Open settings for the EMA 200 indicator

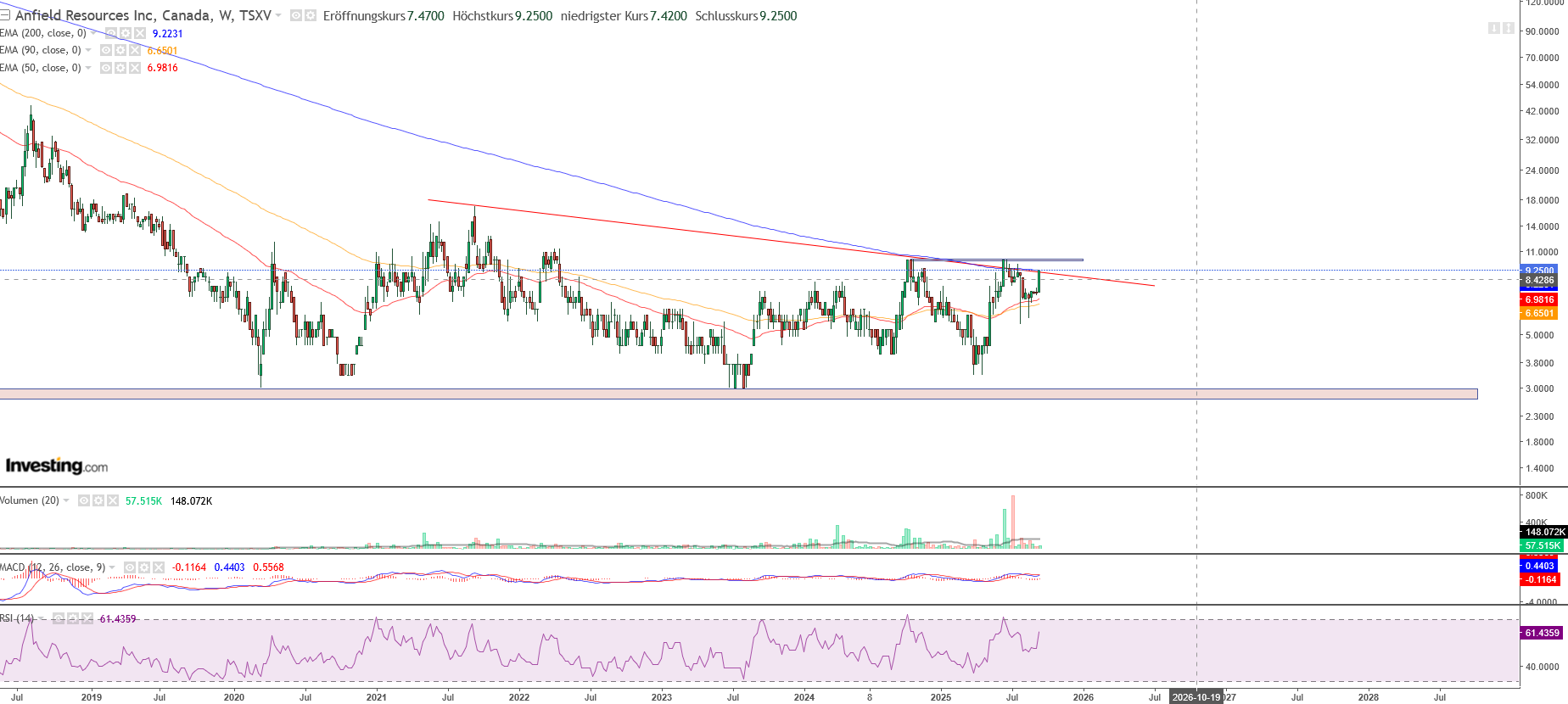(126, 33)
